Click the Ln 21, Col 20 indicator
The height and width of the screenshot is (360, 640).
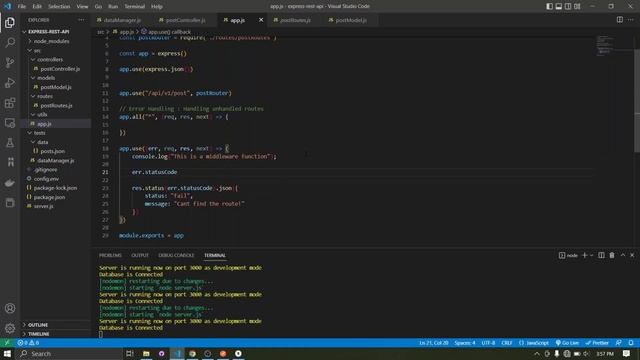pyautogui.click(x=433, y=343)
